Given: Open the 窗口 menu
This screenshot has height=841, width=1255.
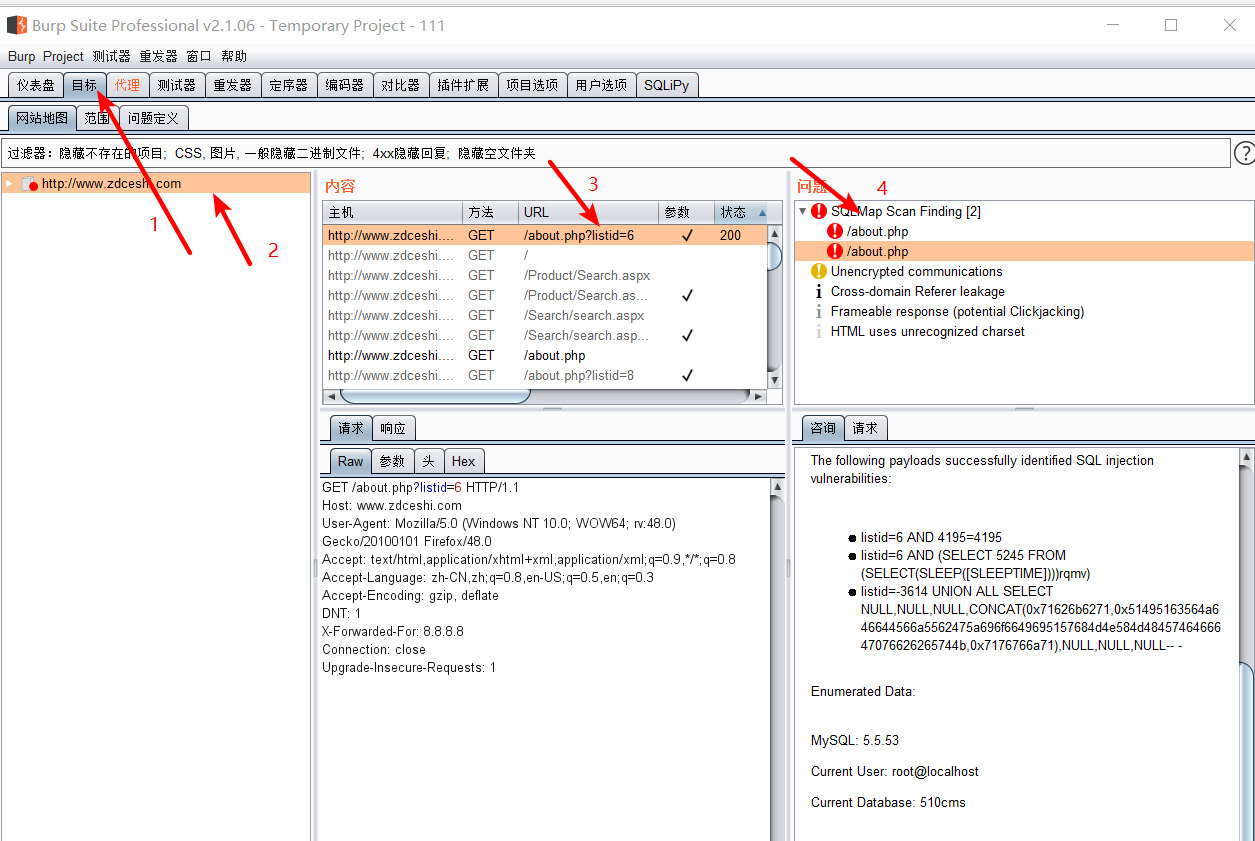Looking at the screenshot, I should pyautogui.click(x=199, y=56).
